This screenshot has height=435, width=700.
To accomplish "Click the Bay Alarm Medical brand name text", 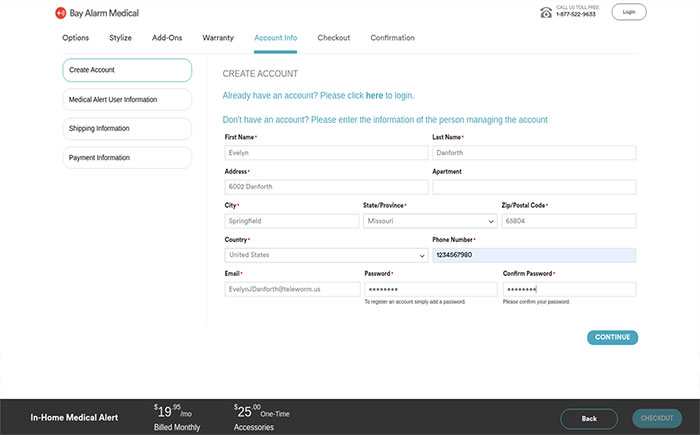I will pos(104,13).
